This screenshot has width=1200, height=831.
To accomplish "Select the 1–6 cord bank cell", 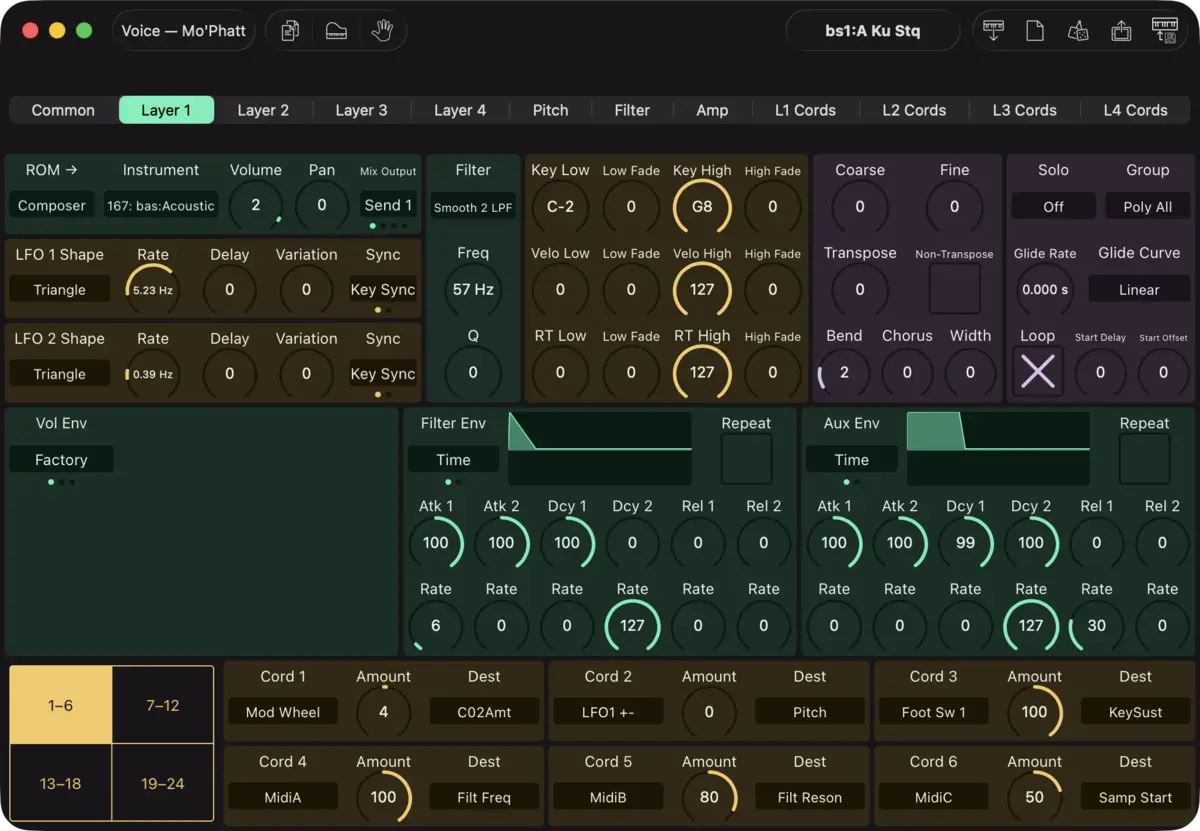I will [61, 705].
